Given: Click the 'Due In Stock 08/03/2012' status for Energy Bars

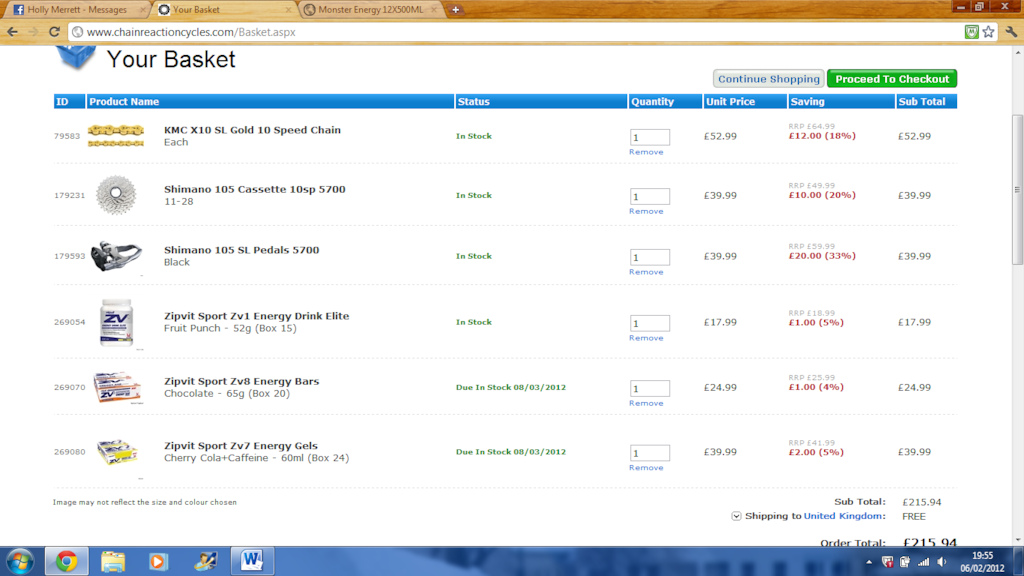Looking at the screenshot, I should click(511, 387).
